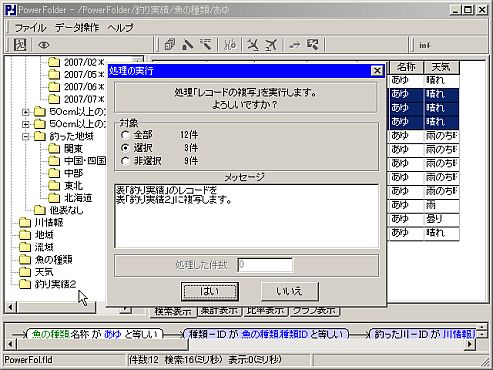Screen dimensions: 493x370
Task: Click the filter lines with pen icon
Action: point(206,45)
